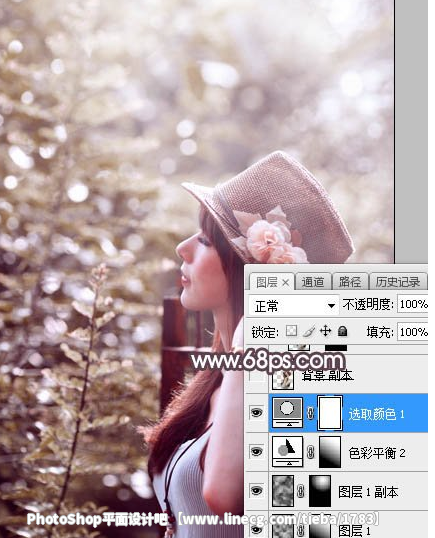Image resolution: width=435 pixels, height=538 pixels.
Task: Select layer named 背景 副本
Action: click(327, 376)
